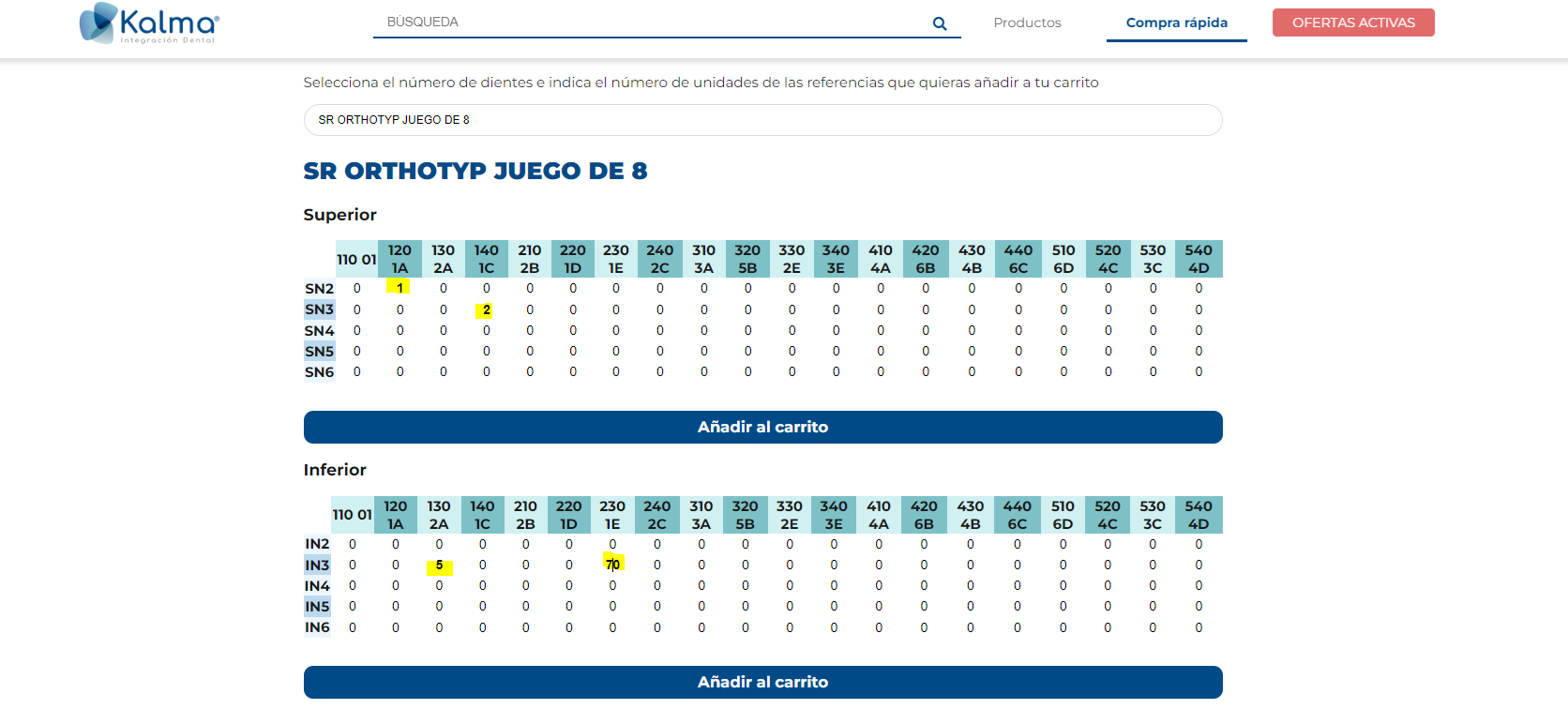Click Superior column header 110 01
Image resolution: width=1568 pixels, height=724 pixels.
pos(356,260)
